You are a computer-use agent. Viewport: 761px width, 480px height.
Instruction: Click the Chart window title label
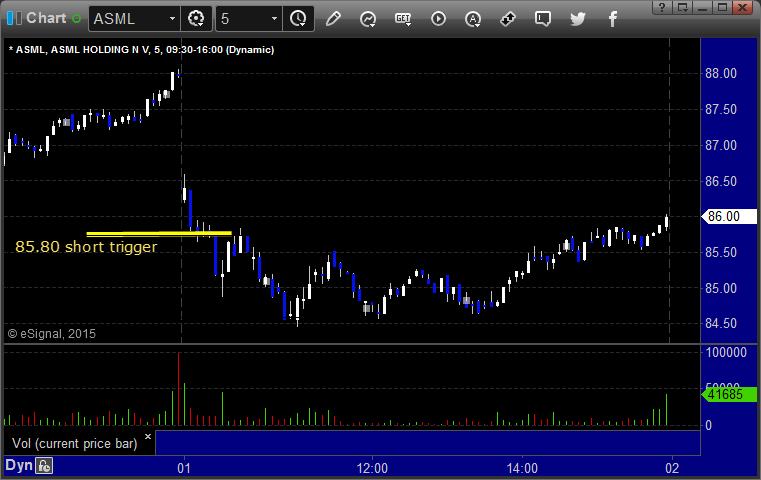click(x=46, y=18)
